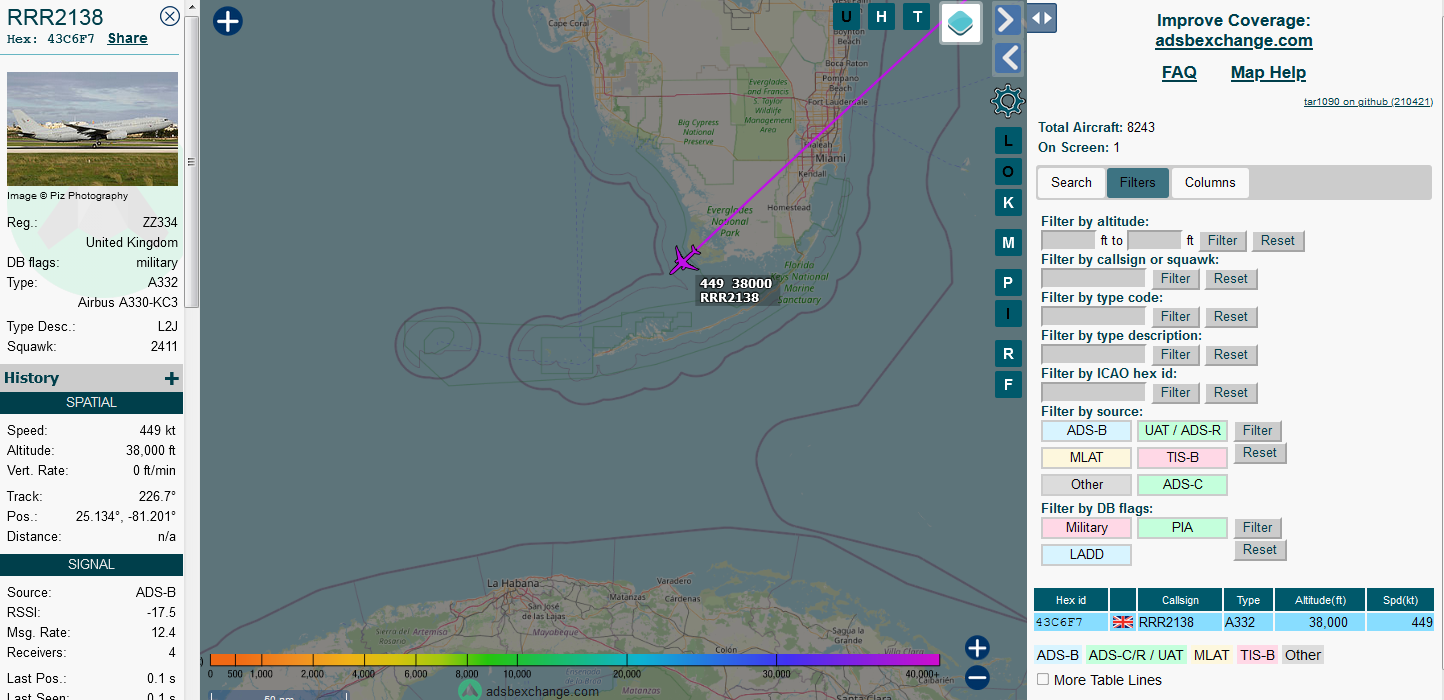Switch to the Search tab
Image resolution: width=1444 pixels, height=700 pixels.
1071,183
